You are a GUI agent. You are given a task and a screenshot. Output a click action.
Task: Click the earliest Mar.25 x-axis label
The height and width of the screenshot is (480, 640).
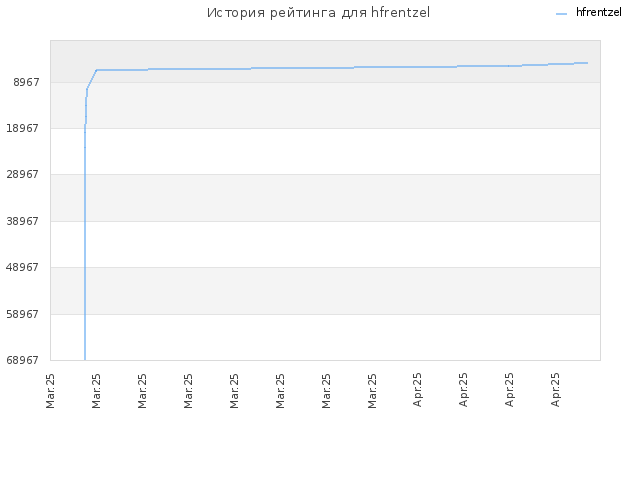(50, 391)
